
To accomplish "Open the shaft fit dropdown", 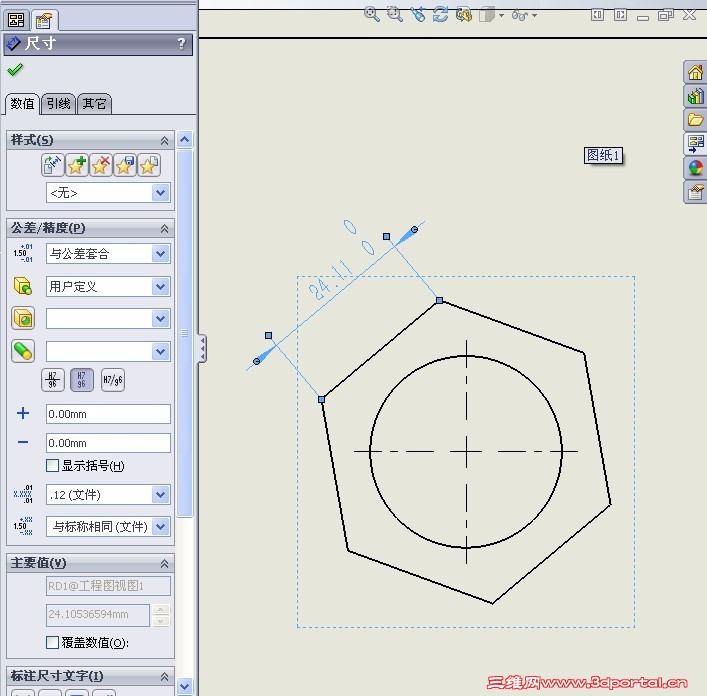I will (x=161, y=351).
